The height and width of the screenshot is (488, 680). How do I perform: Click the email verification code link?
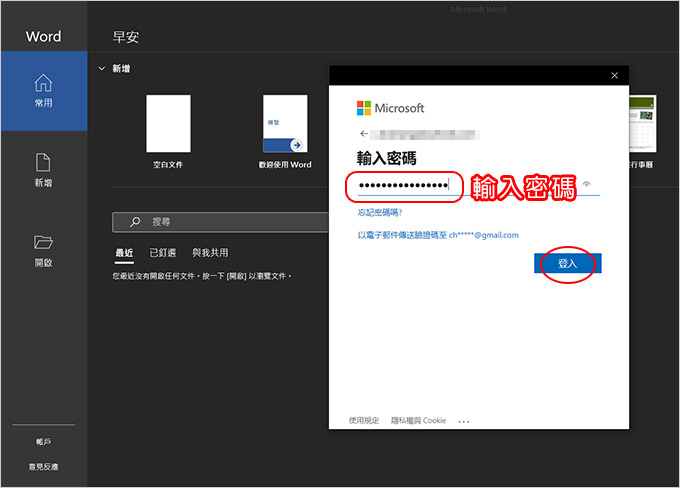[438, 235]
